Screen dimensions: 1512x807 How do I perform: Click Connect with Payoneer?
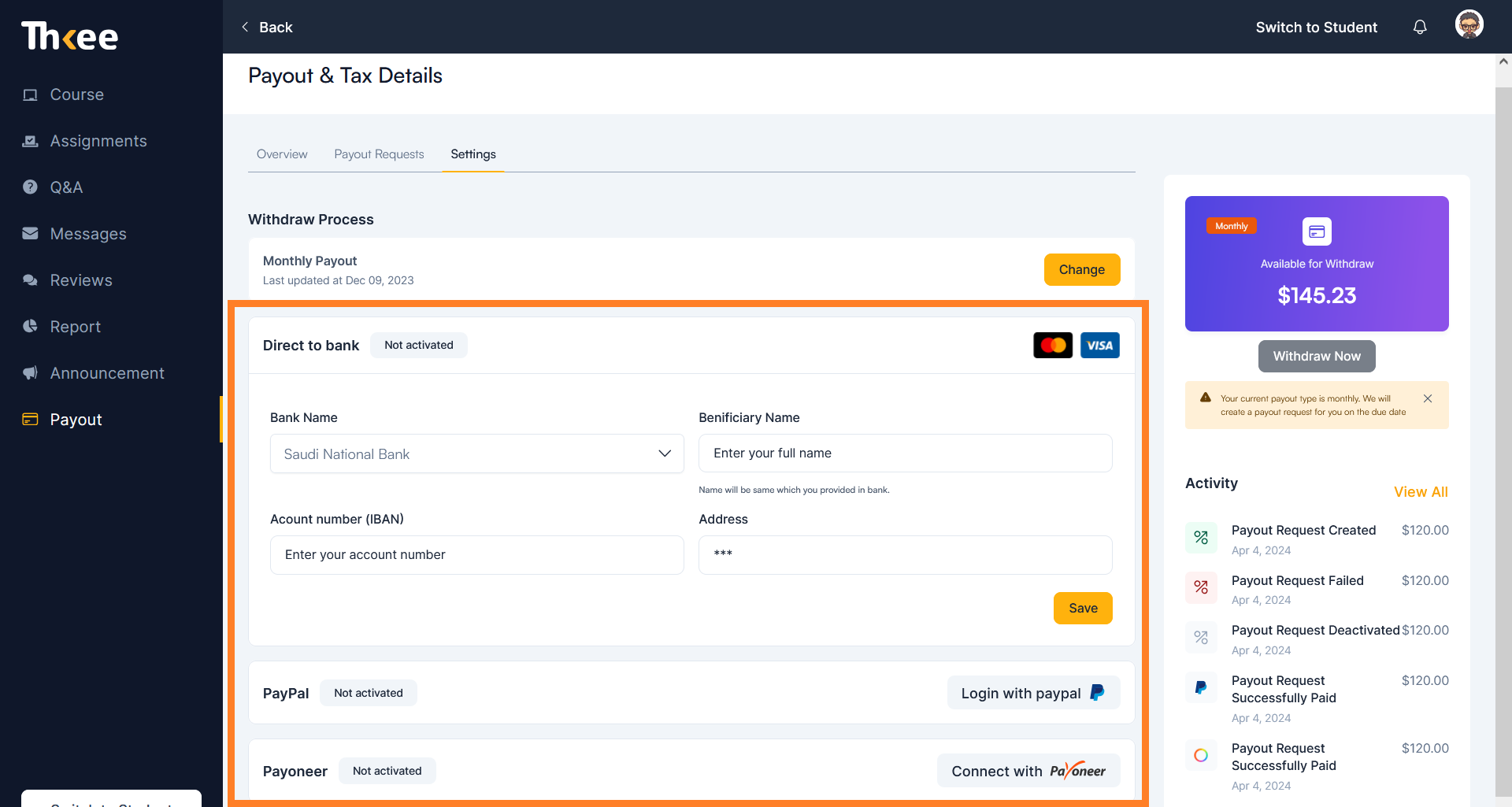[x=1028, y=771]
